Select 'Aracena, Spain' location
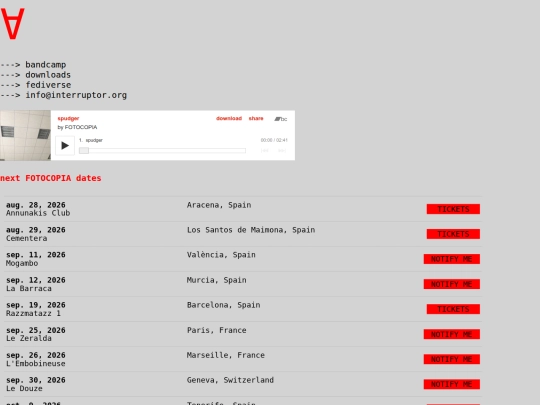The width and height of the screenshot is (540, 405). click(219, 205)
